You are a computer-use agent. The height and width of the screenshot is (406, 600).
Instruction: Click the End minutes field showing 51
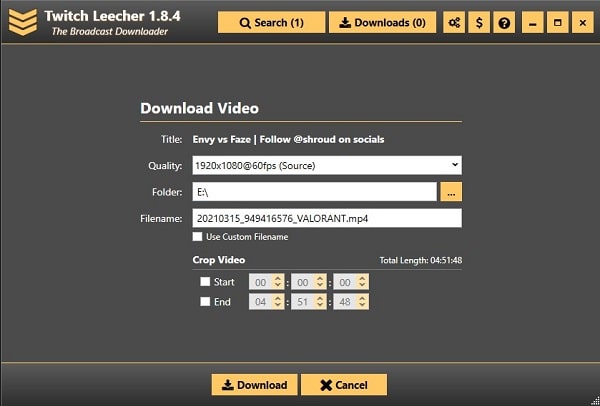(308, 302)
